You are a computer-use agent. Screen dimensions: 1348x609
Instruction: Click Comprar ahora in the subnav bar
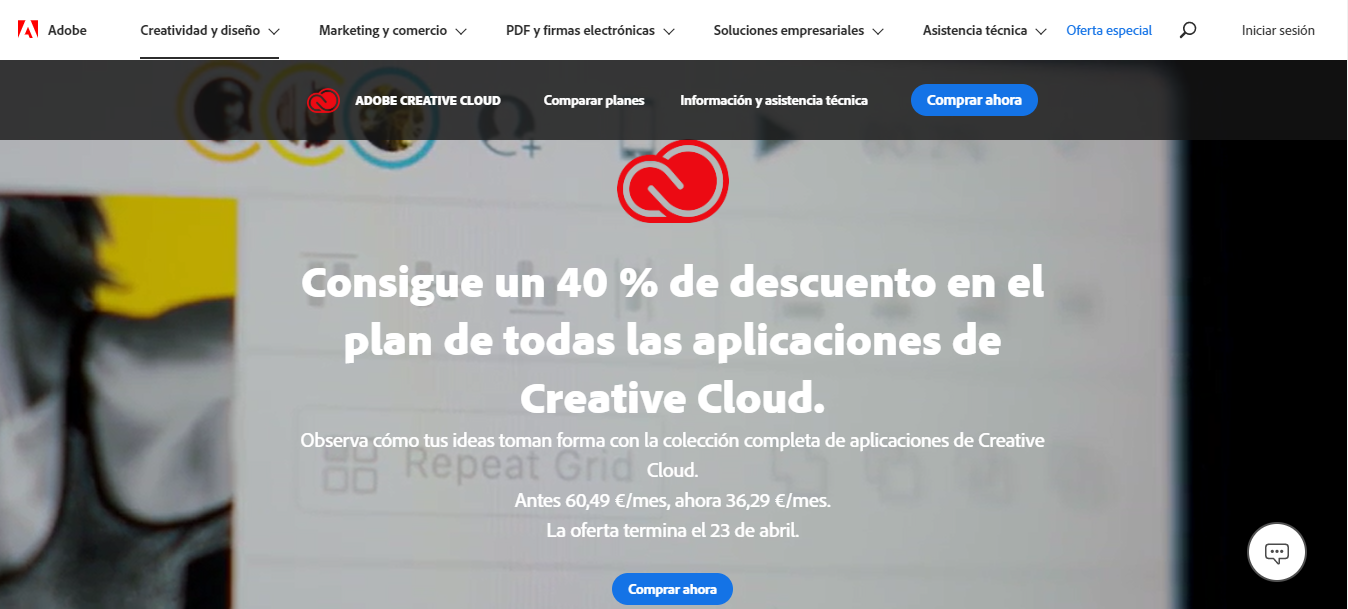pyautogui.click(x=974, y=100)
